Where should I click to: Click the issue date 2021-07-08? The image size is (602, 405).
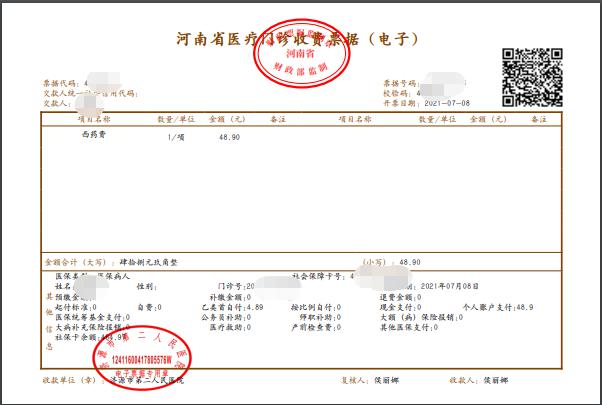point(445,102)
